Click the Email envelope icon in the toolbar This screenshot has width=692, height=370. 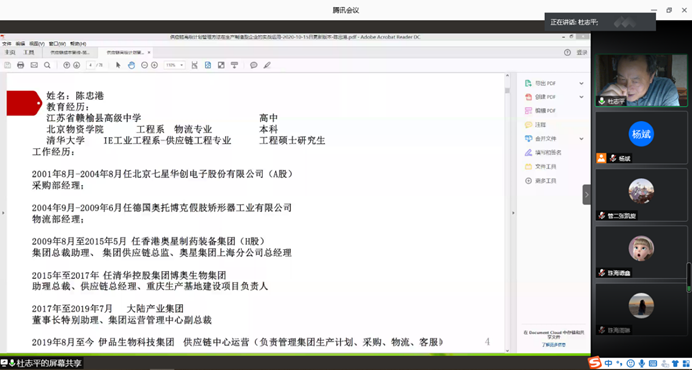(x=34, y=65)
